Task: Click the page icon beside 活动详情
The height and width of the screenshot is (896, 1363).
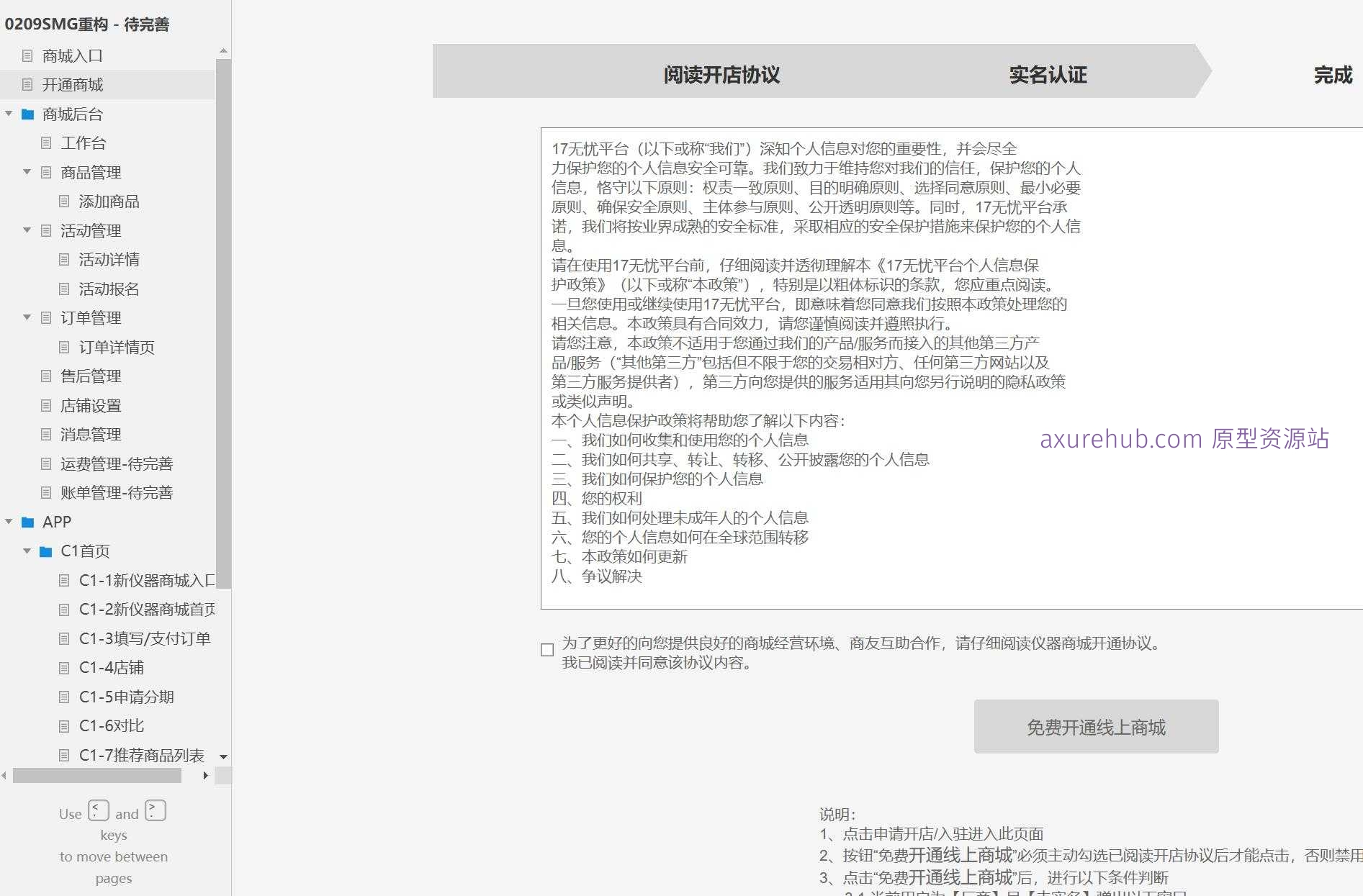Action: (x=64, y=260)
